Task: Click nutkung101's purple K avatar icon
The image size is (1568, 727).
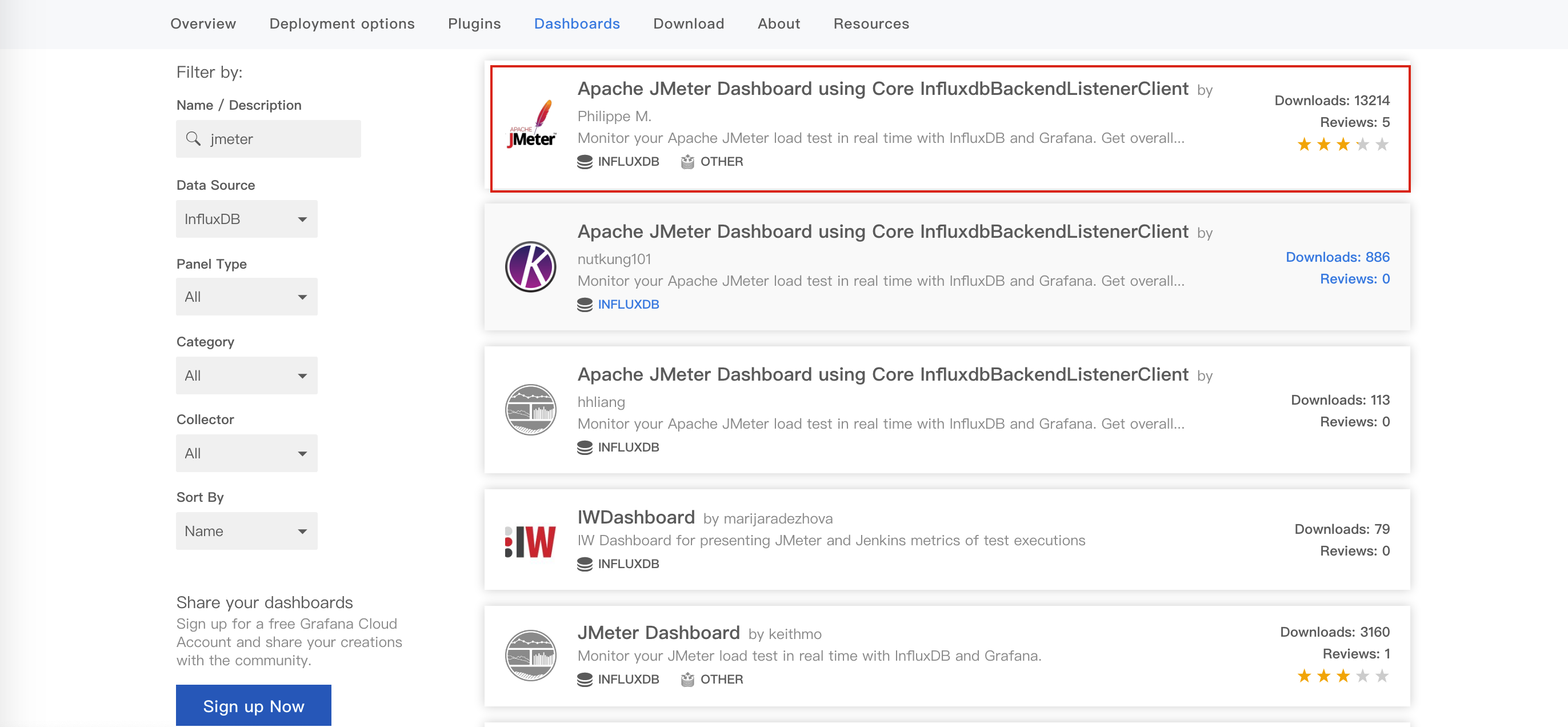Action: (531, 267)
